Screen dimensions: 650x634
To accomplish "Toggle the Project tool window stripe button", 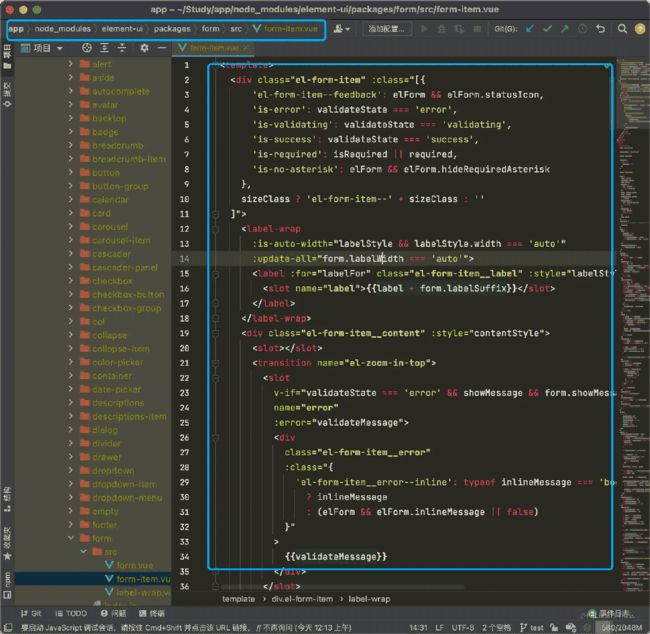I will pos(7,57).
